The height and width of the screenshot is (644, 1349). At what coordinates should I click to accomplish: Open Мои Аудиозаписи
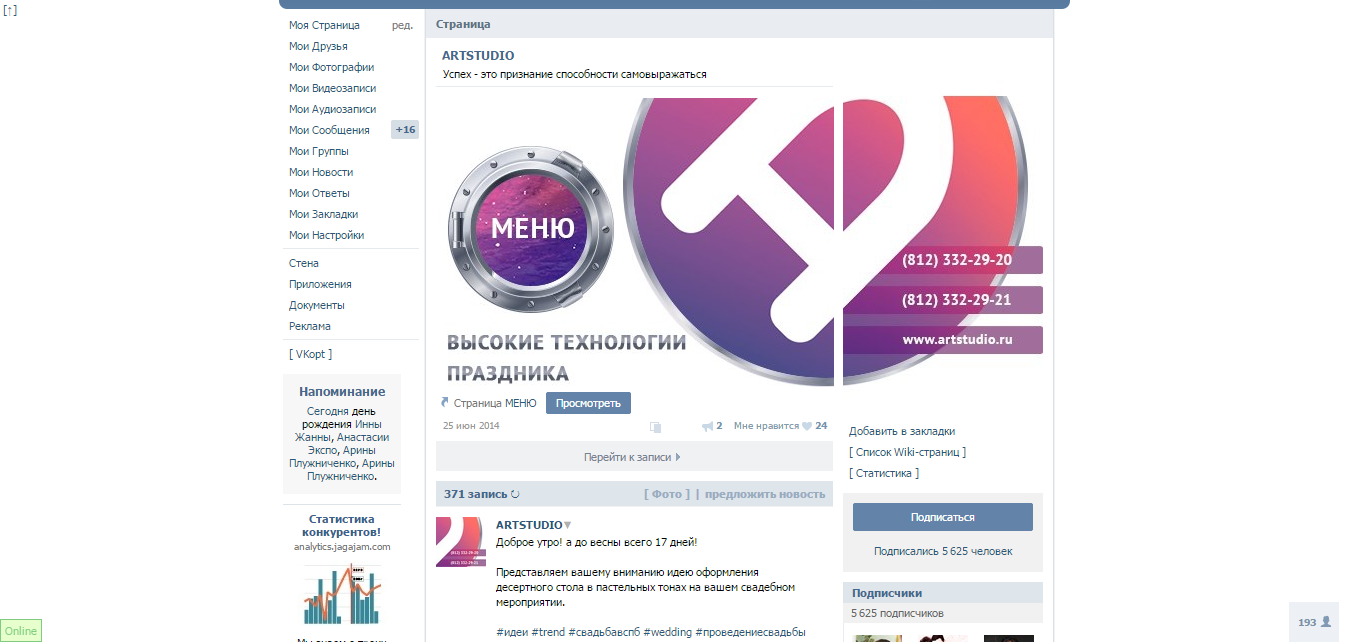(x=332, y=109)
